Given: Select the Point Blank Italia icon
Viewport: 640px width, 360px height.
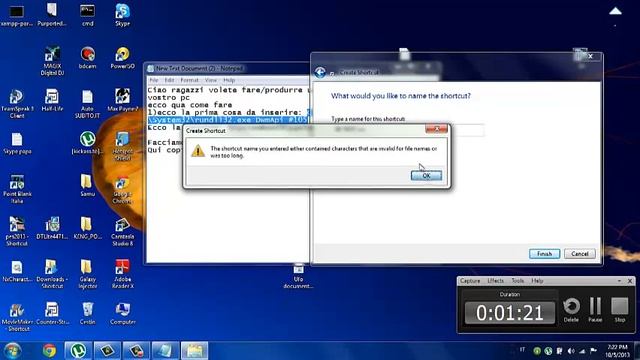Looking at the screenshot, I should point(17,189).
